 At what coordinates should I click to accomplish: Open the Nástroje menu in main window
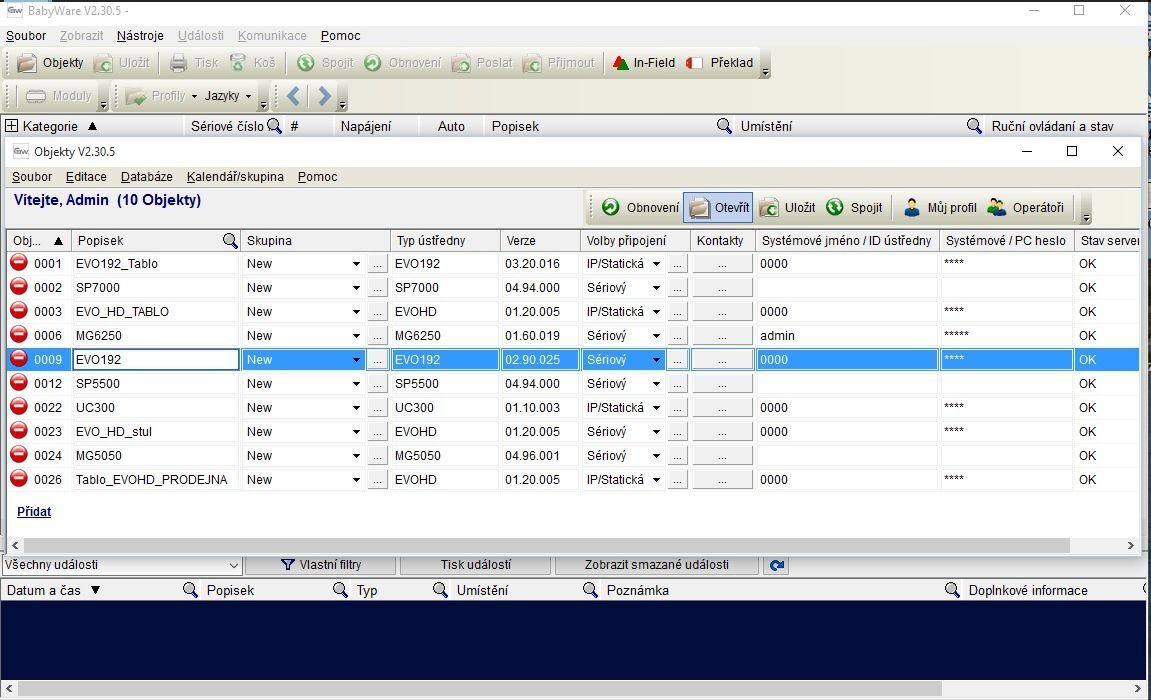click(x=140, y=36)
